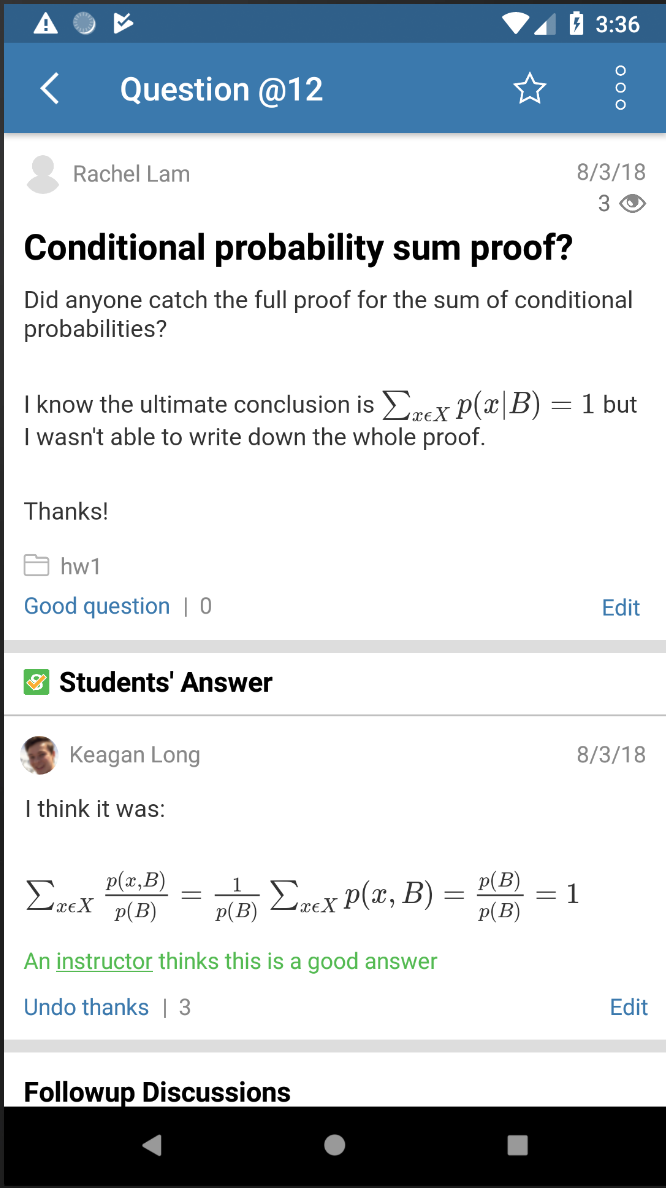This screenshot has width=666, height=1188.
Task: Tap the back arrow in the toolbar
Action: coord(49,88)
